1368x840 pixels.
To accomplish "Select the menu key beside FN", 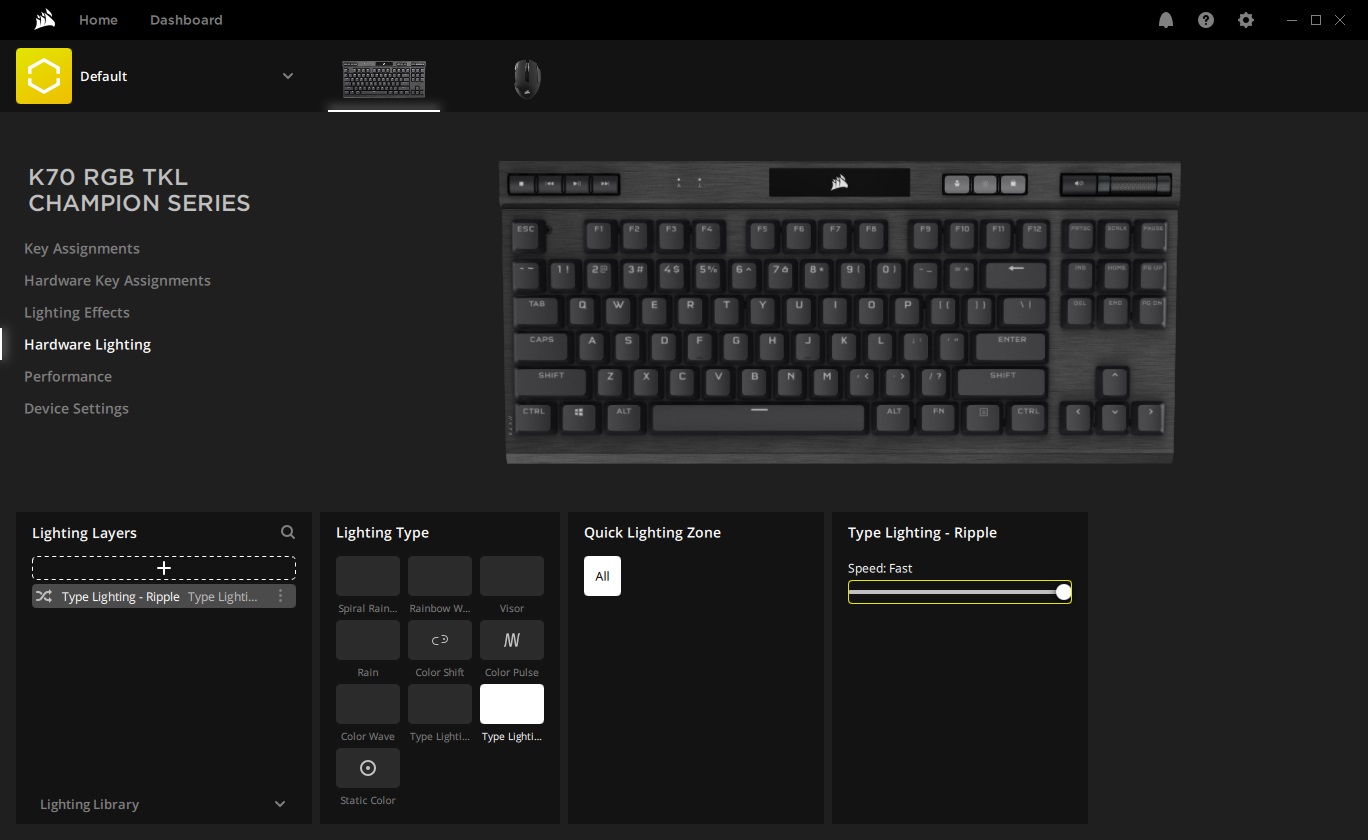I will tap(983, 417).
